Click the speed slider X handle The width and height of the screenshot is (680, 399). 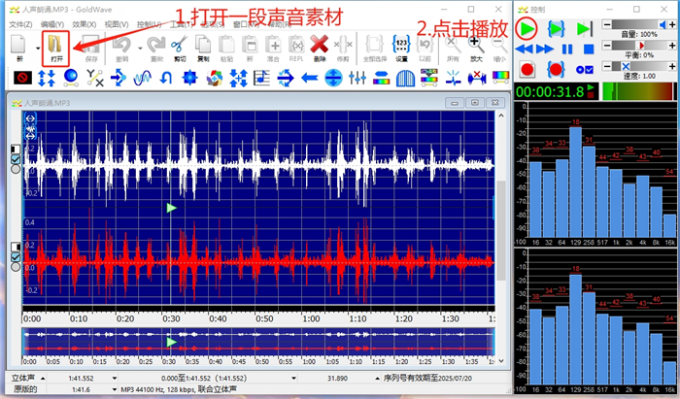pos(626,66)
